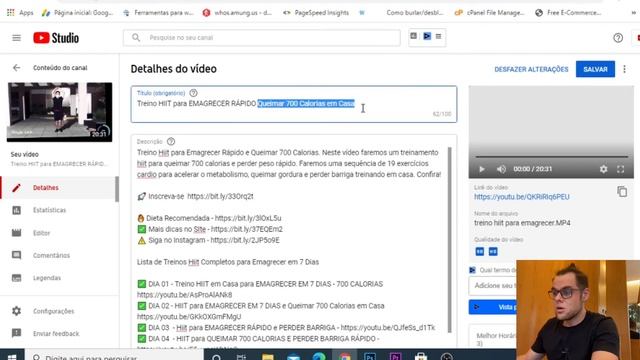640x360 pixels.
Task: Click the Descrição help icon
Action: coord(171,142)
